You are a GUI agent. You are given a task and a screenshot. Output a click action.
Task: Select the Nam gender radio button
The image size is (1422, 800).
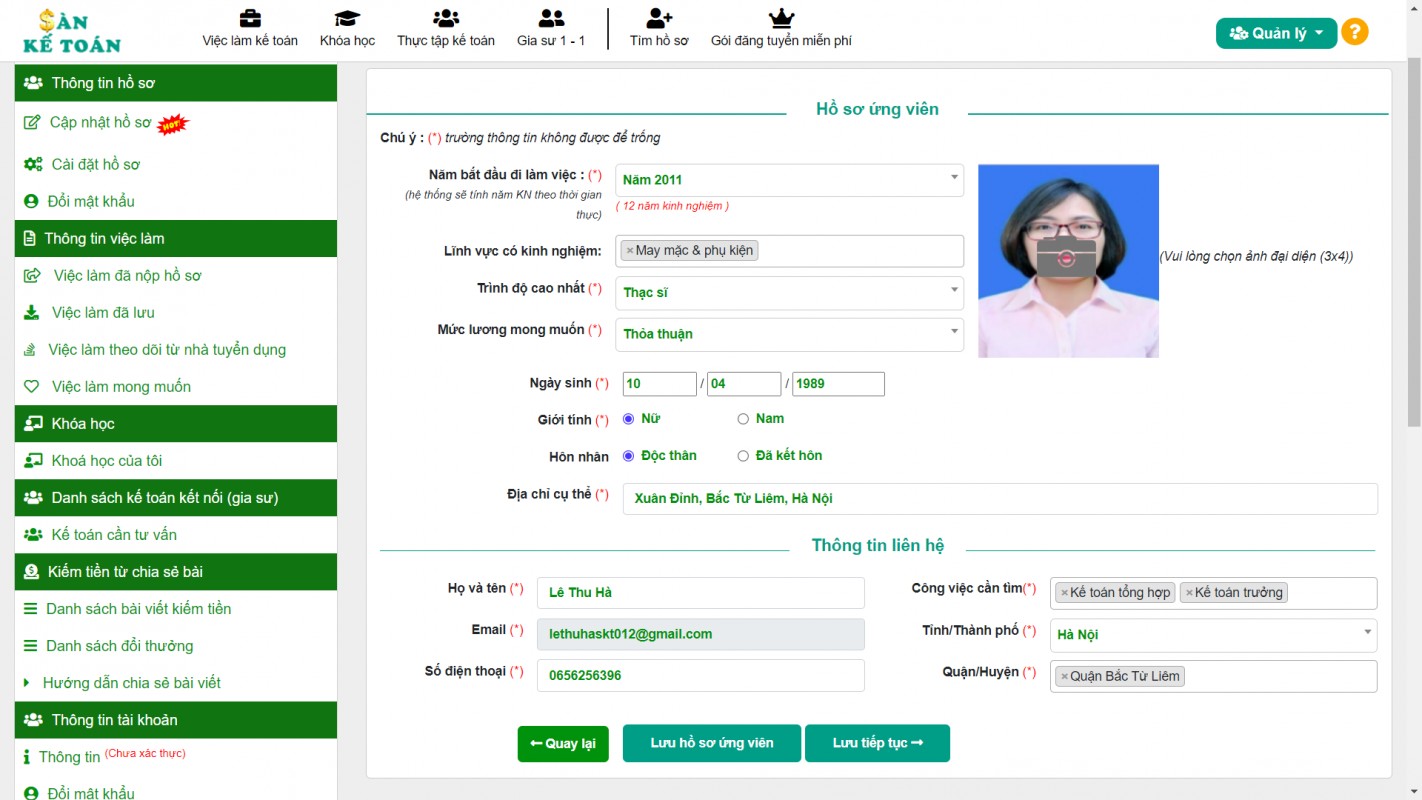743,419
